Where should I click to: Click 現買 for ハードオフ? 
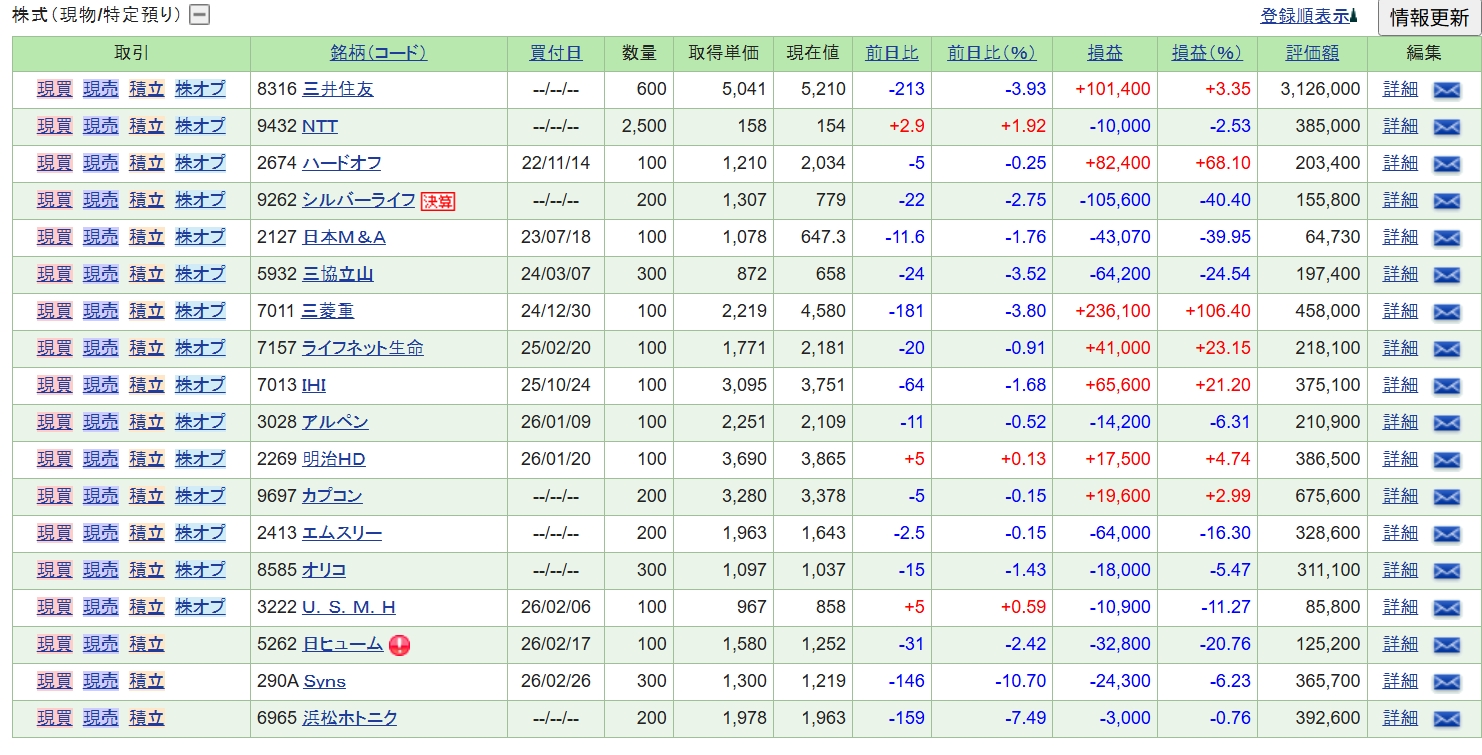(54, 163)
